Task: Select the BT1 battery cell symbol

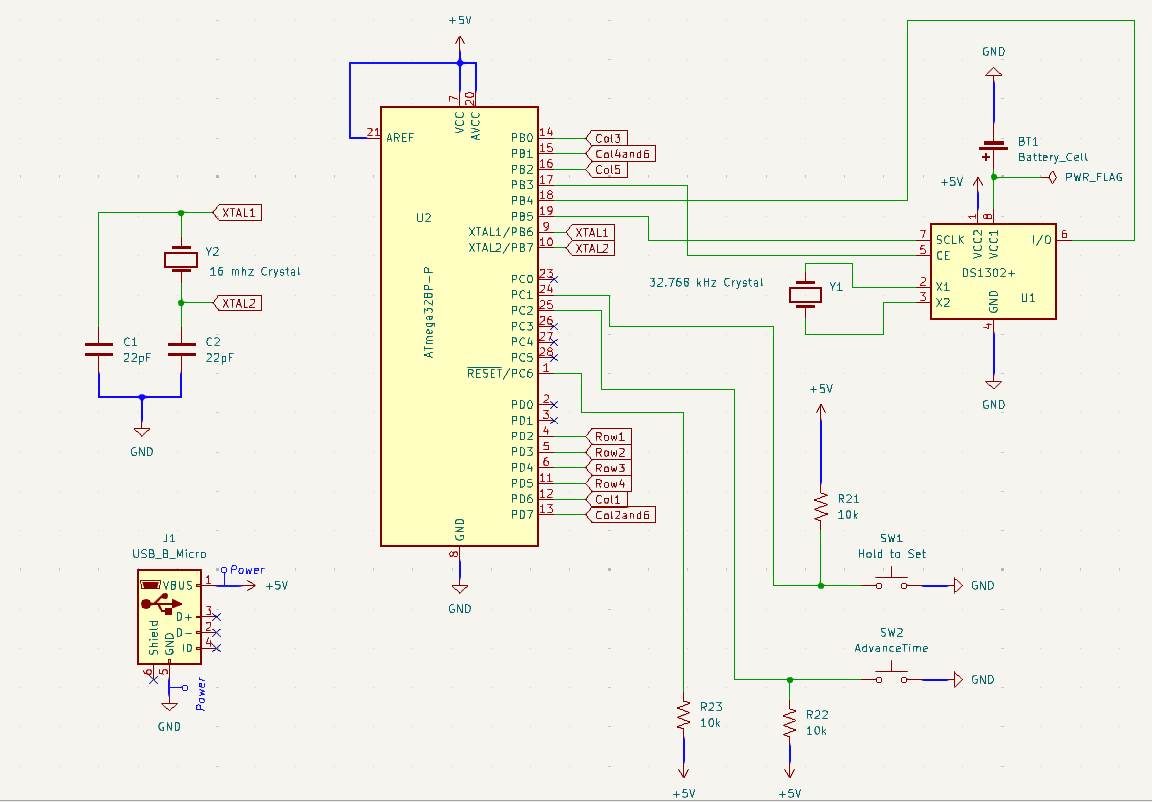Action: pyautogui.click(x=993, y=149)
